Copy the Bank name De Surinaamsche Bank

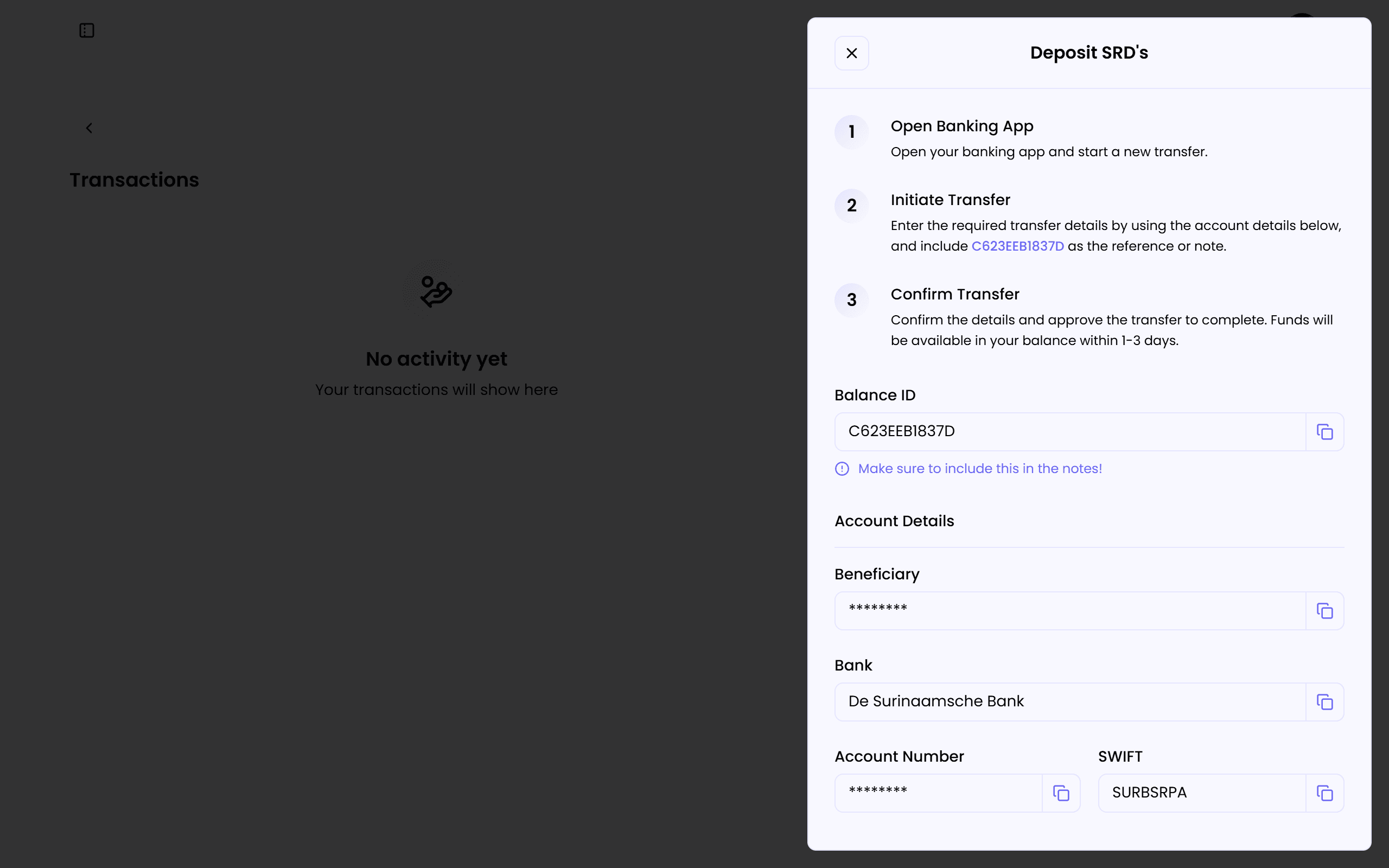tap(1325, 701)
